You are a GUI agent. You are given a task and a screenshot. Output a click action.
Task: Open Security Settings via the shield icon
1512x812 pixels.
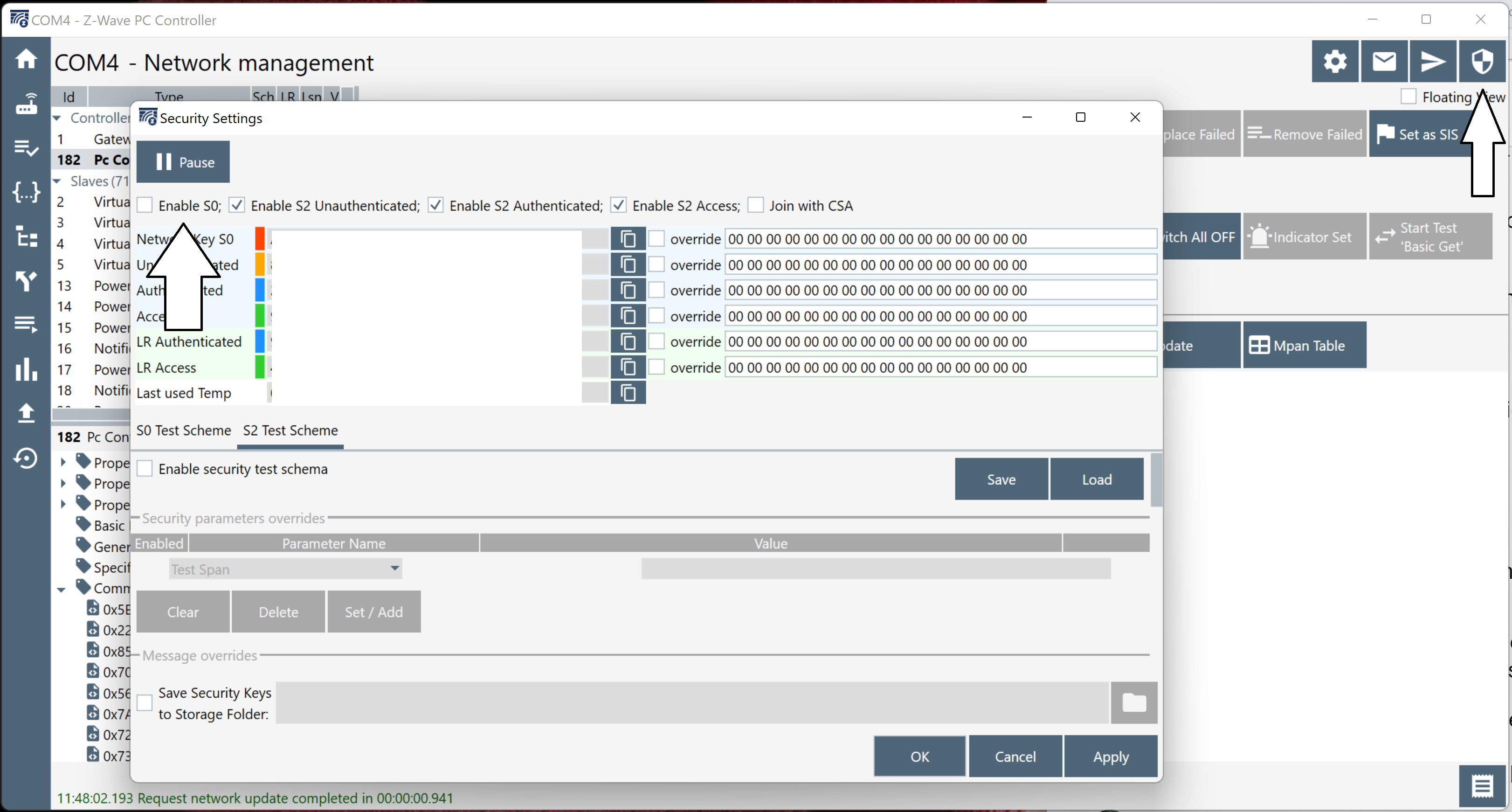[1482, 61]
